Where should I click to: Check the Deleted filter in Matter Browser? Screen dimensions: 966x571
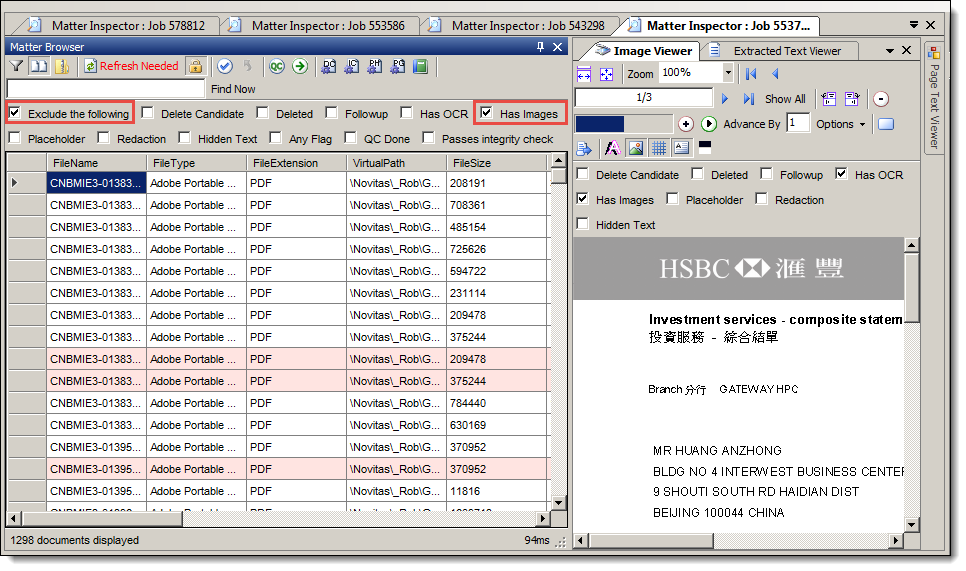pos(262,113)
